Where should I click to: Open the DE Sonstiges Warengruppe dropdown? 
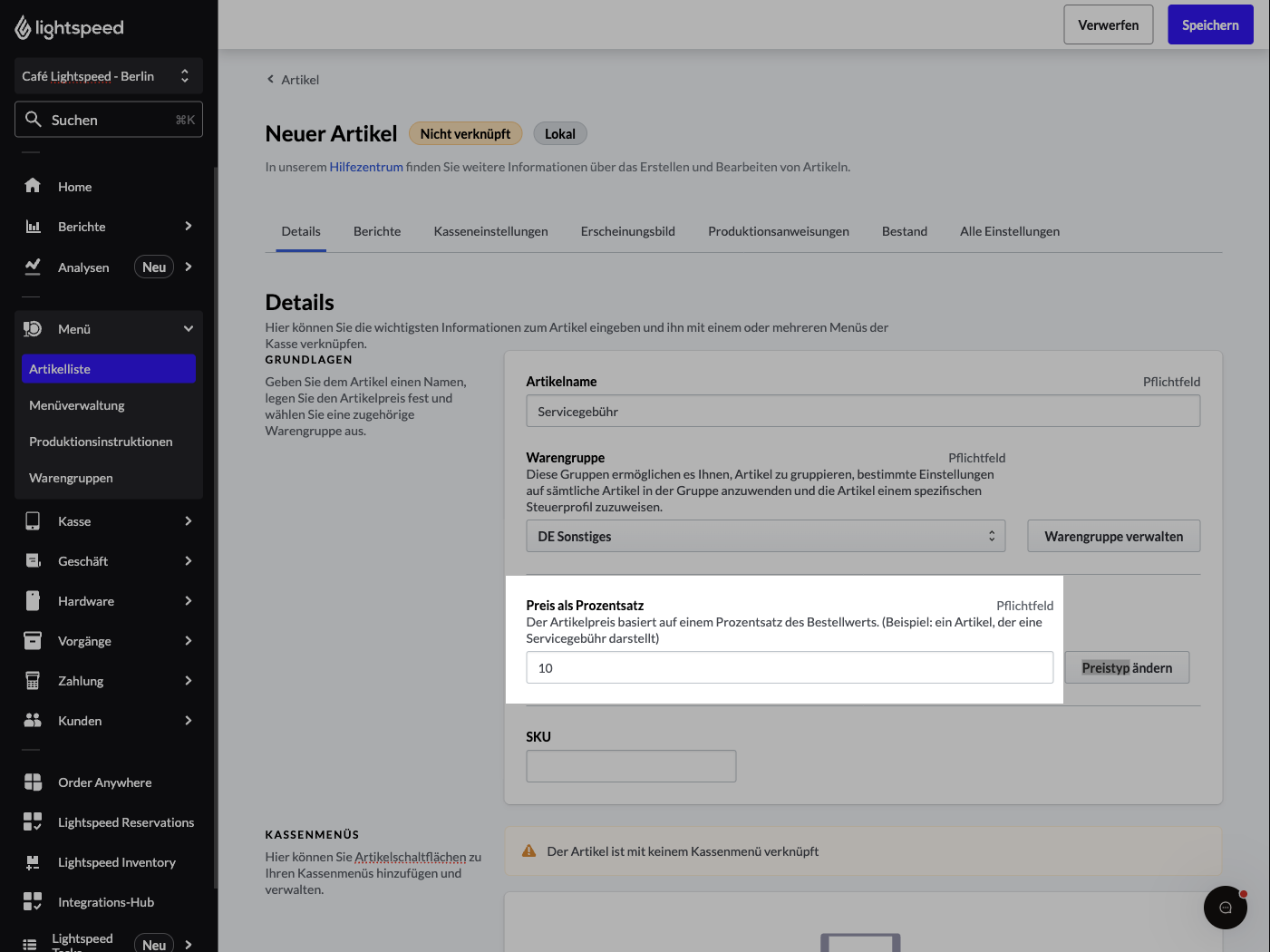(766, 536)
